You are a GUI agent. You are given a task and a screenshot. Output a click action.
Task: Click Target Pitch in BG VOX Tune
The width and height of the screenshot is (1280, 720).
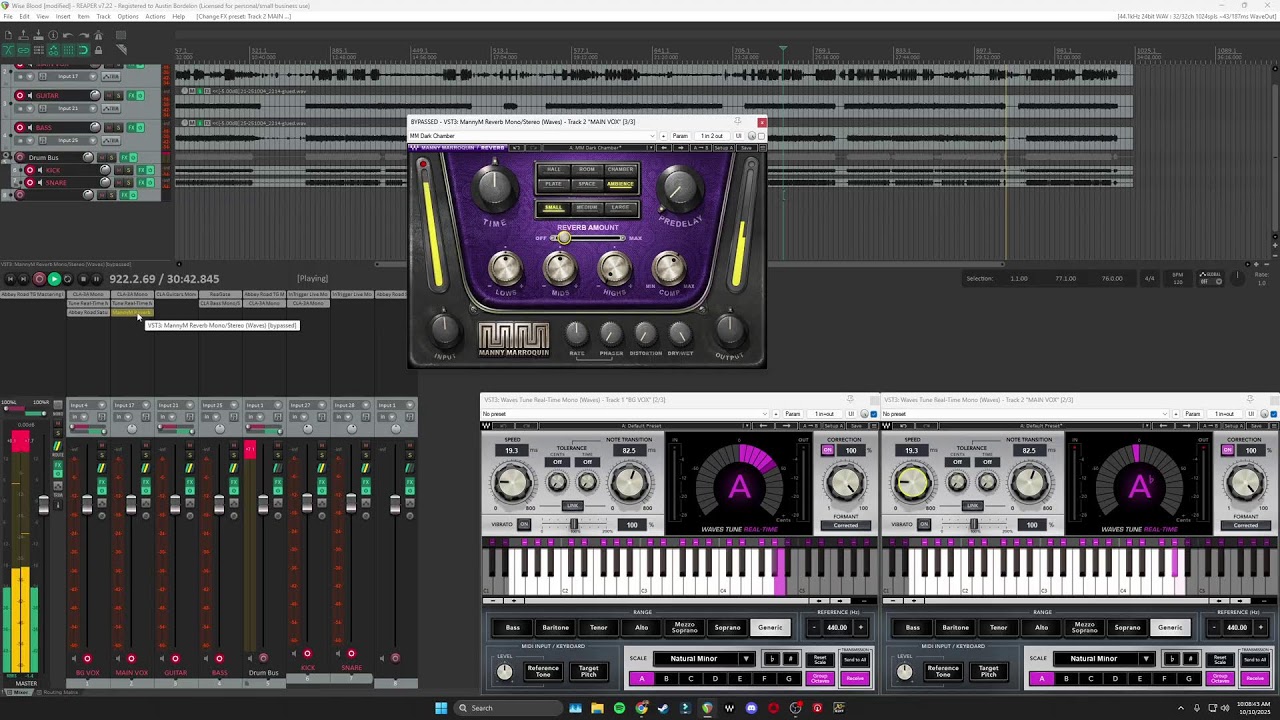pyautogui.click(x=589, y=671)
